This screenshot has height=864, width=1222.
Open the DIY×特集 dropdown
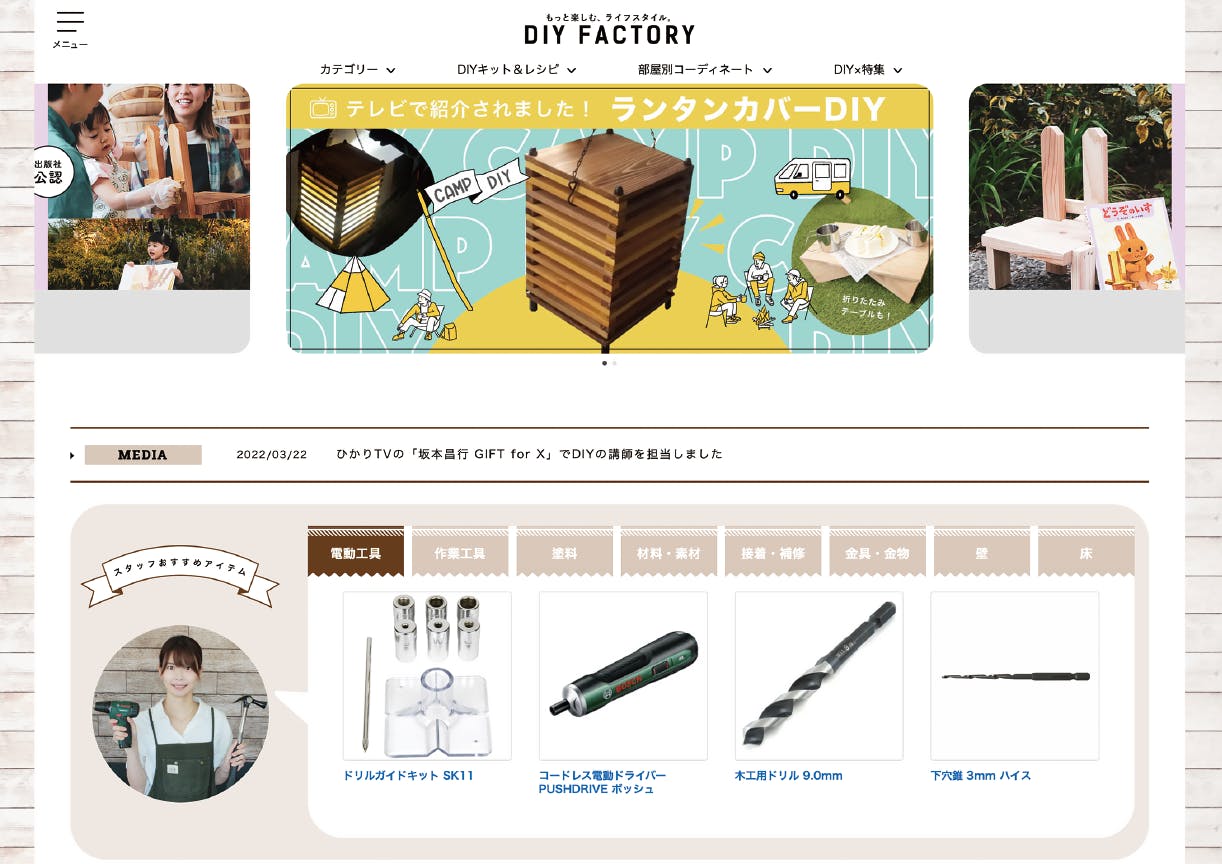868,70
